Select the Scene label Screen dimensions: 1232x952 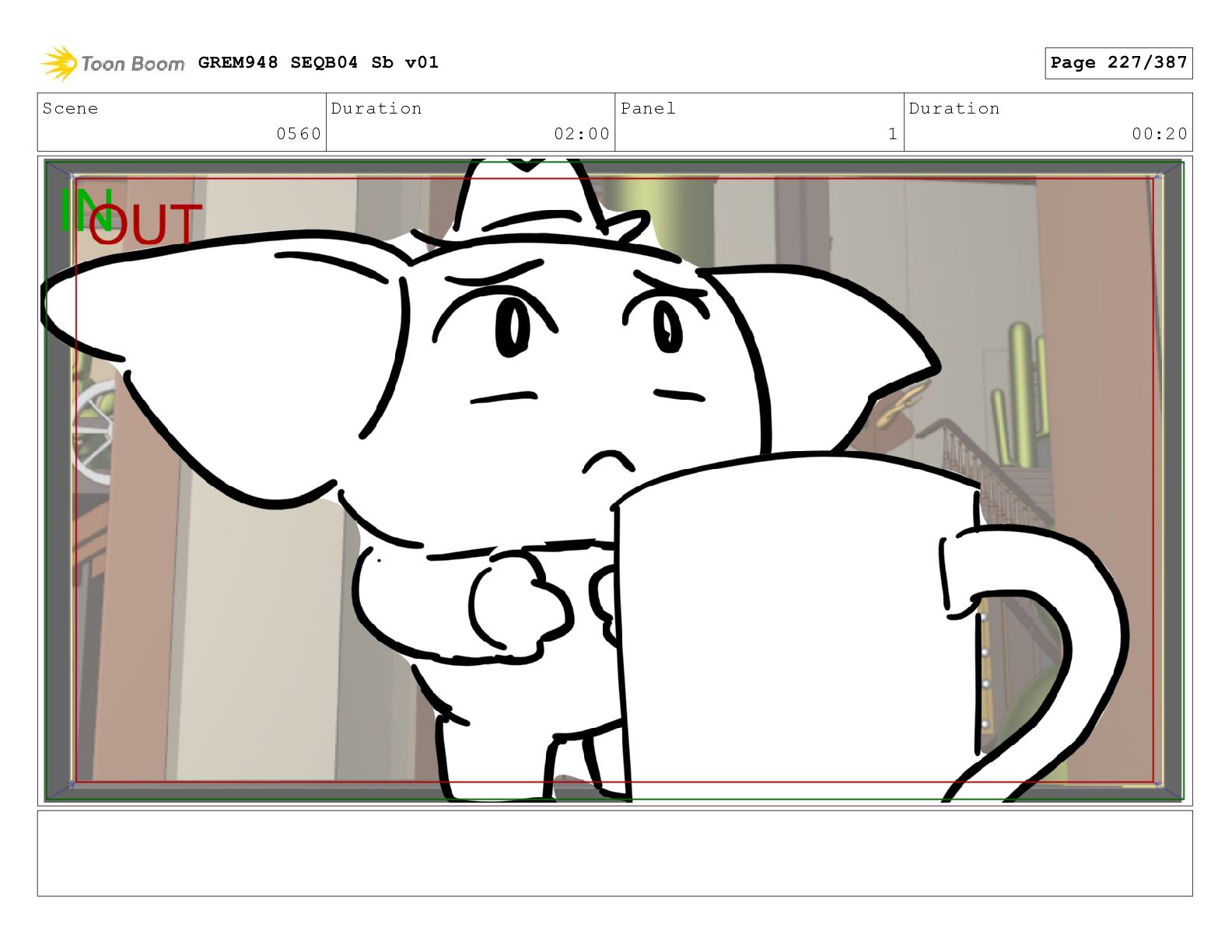71,108
